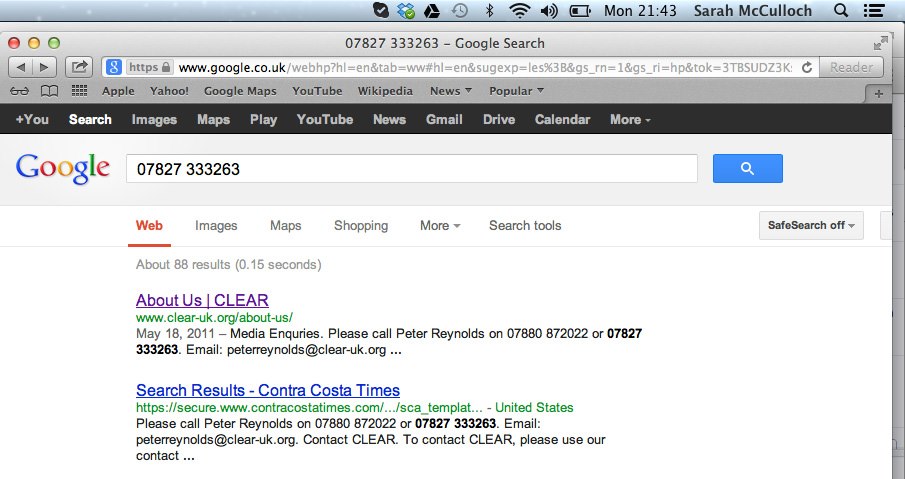Click the Apple bookmark
This screenshot has height=479, width=905.
[118, 91]
